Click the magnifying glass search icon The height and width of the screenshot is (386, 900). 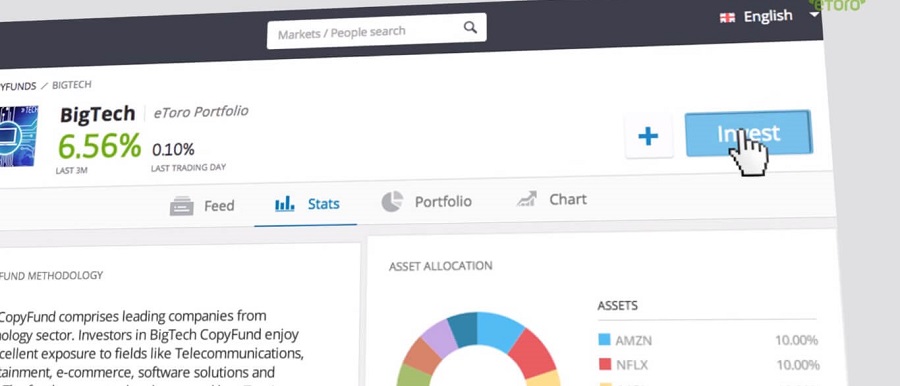pyautogui.click(x=470, y=27)
